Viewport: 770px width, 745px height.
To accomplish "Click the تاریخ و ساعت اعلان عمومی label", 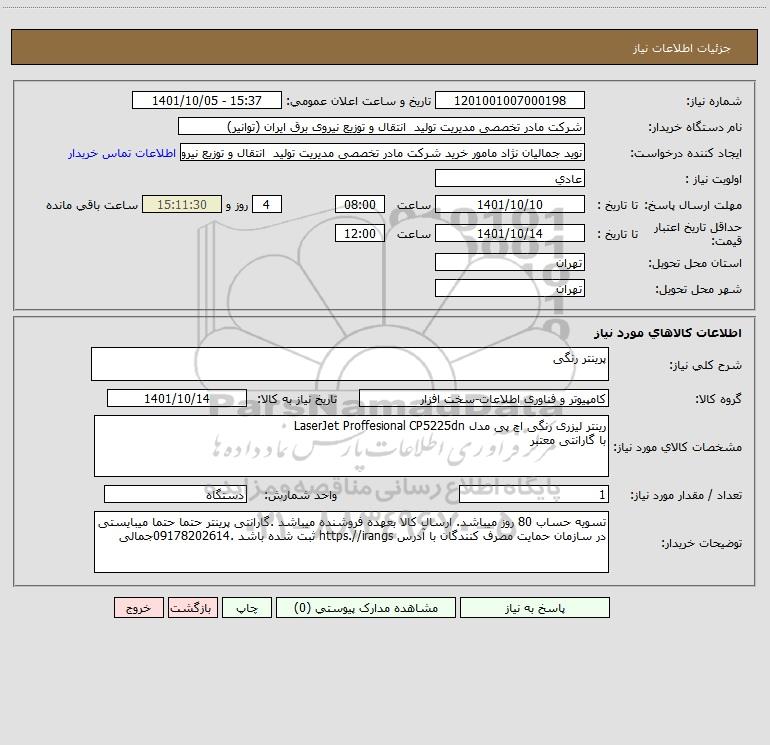I will coord(359,101).
